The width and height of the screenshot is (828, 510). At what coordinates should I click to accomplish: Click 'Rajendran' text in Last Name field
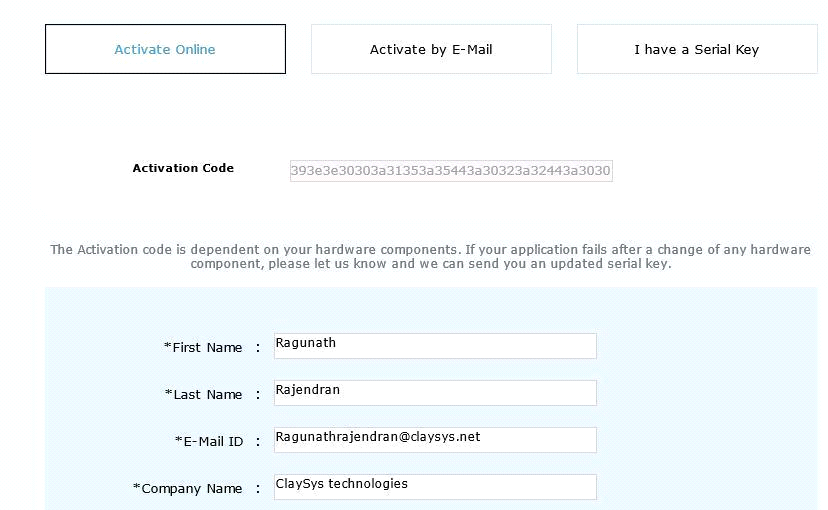(308, 389)
